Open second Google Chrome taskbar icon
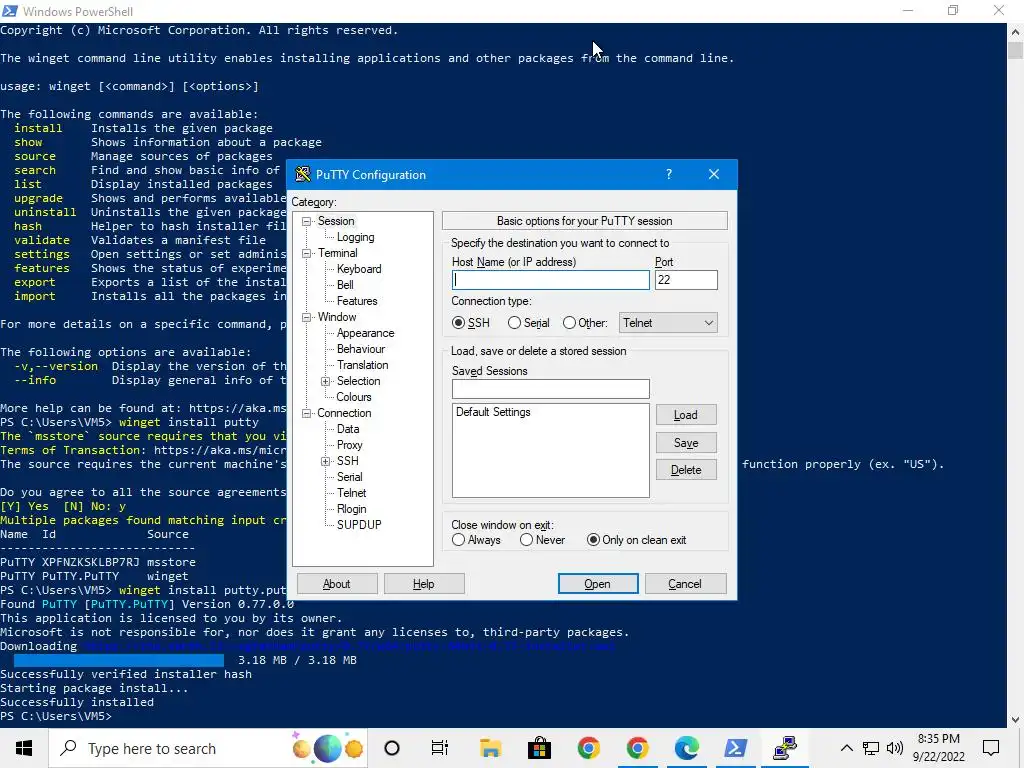Viewport: 1024px width, 768px height. coord(637,748)
